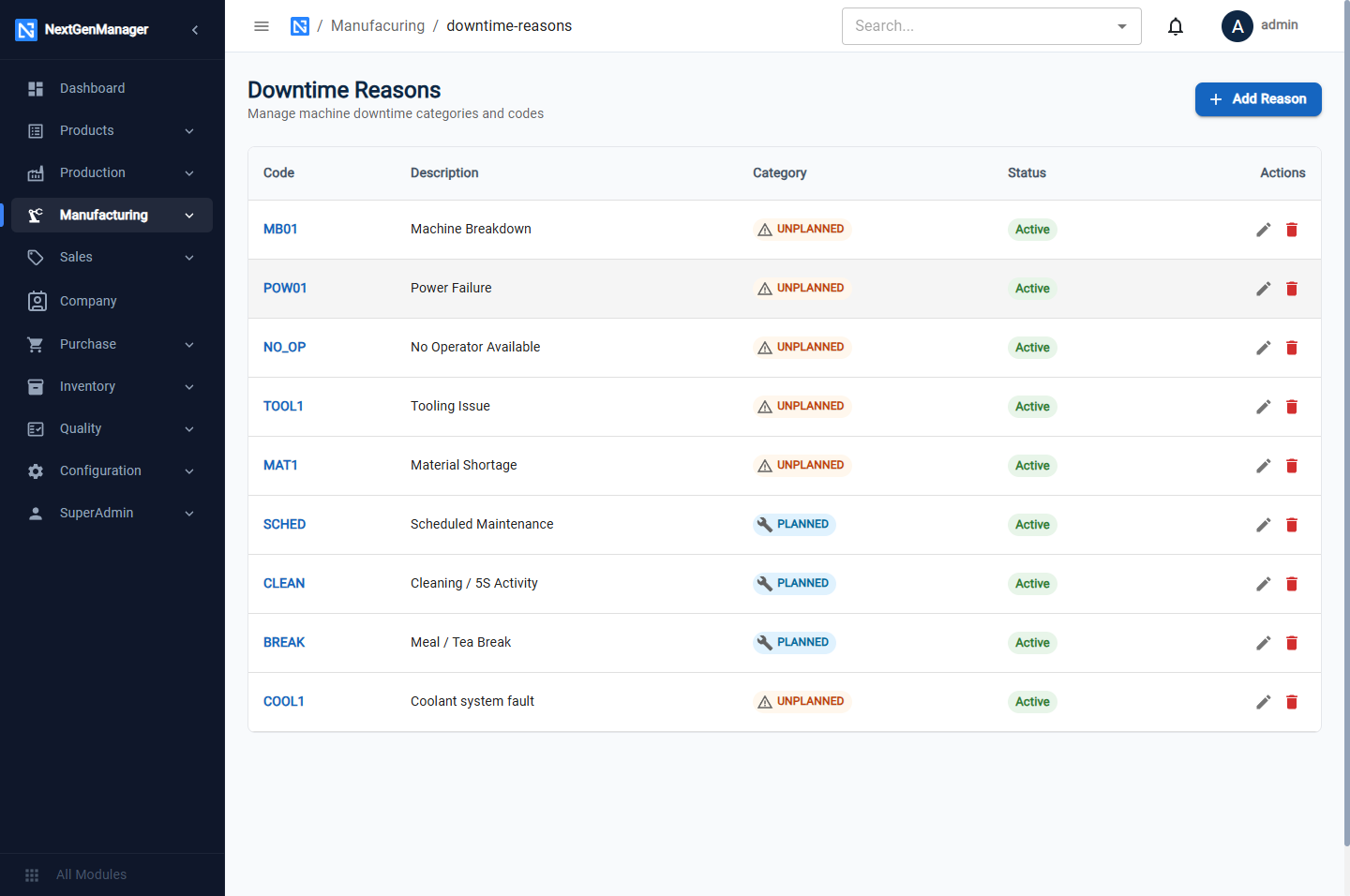This screenshot has width=1350, height=896.
Task: Delete the MB01 Machine Breakdown reason
Action: (1292, 230)
